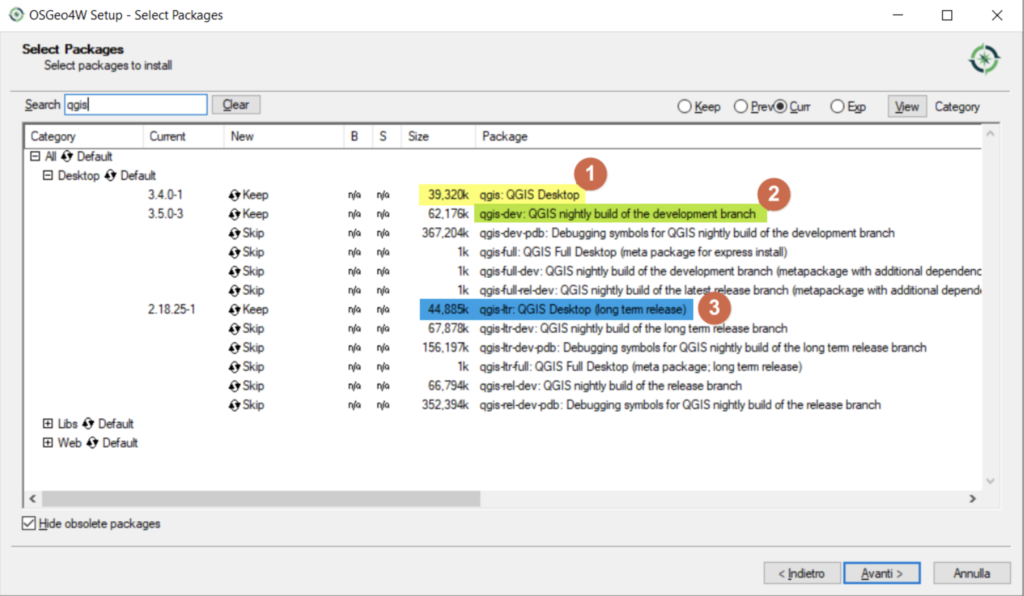The image size is (1024, 596).
Task: Select the Exp radio button
Action: tap(837, 106)
